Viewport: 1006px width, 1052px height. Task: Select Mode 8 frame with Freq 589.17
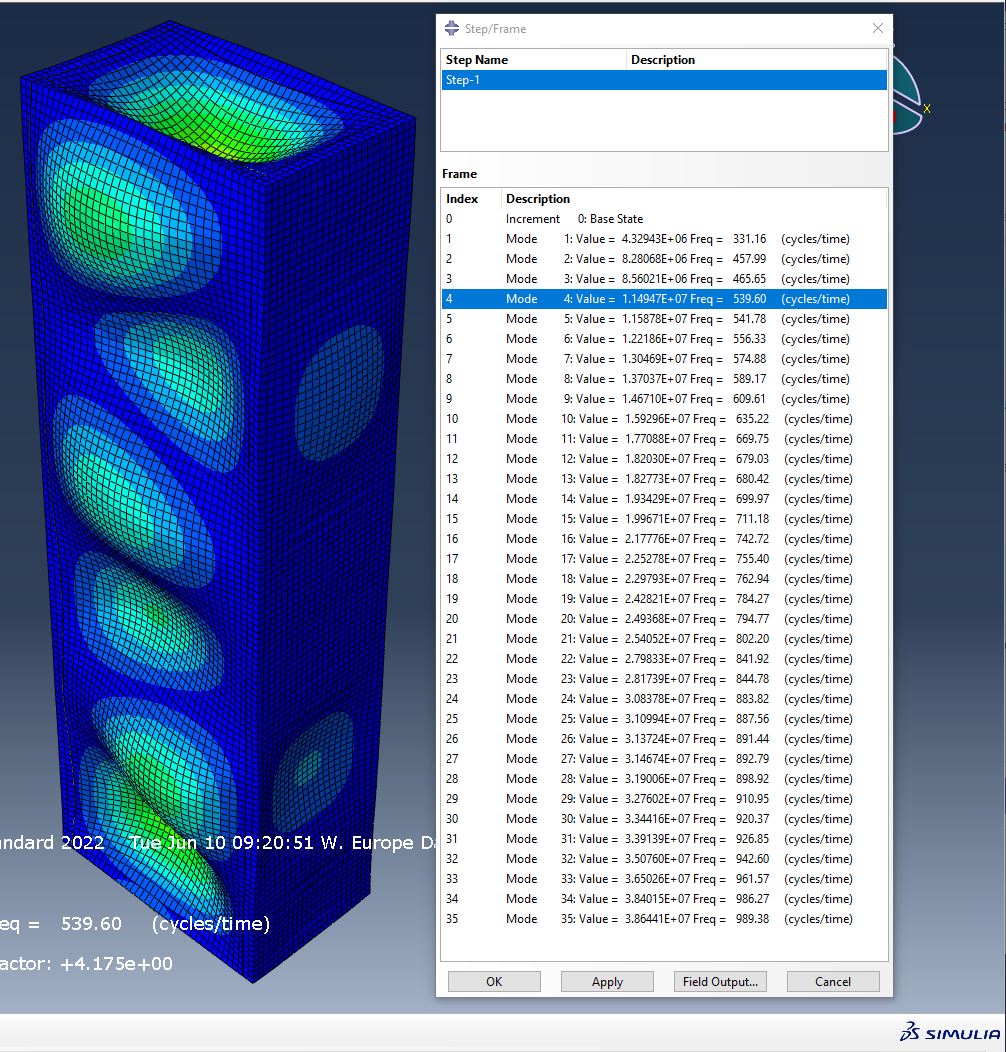click(664, 379)
